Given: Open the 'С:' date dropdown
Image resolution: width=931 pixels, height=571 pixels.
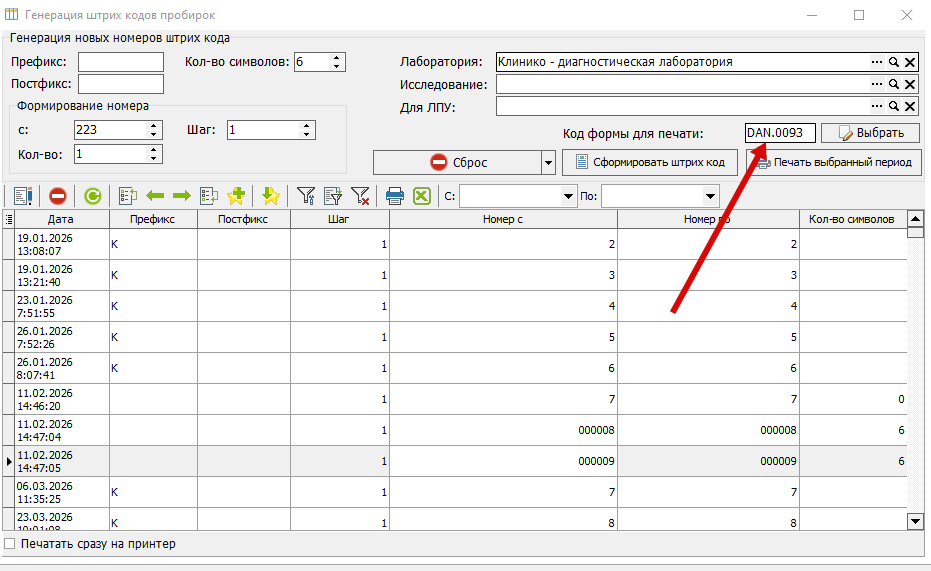Looking at the screenshot, I should tap(568, 196).
